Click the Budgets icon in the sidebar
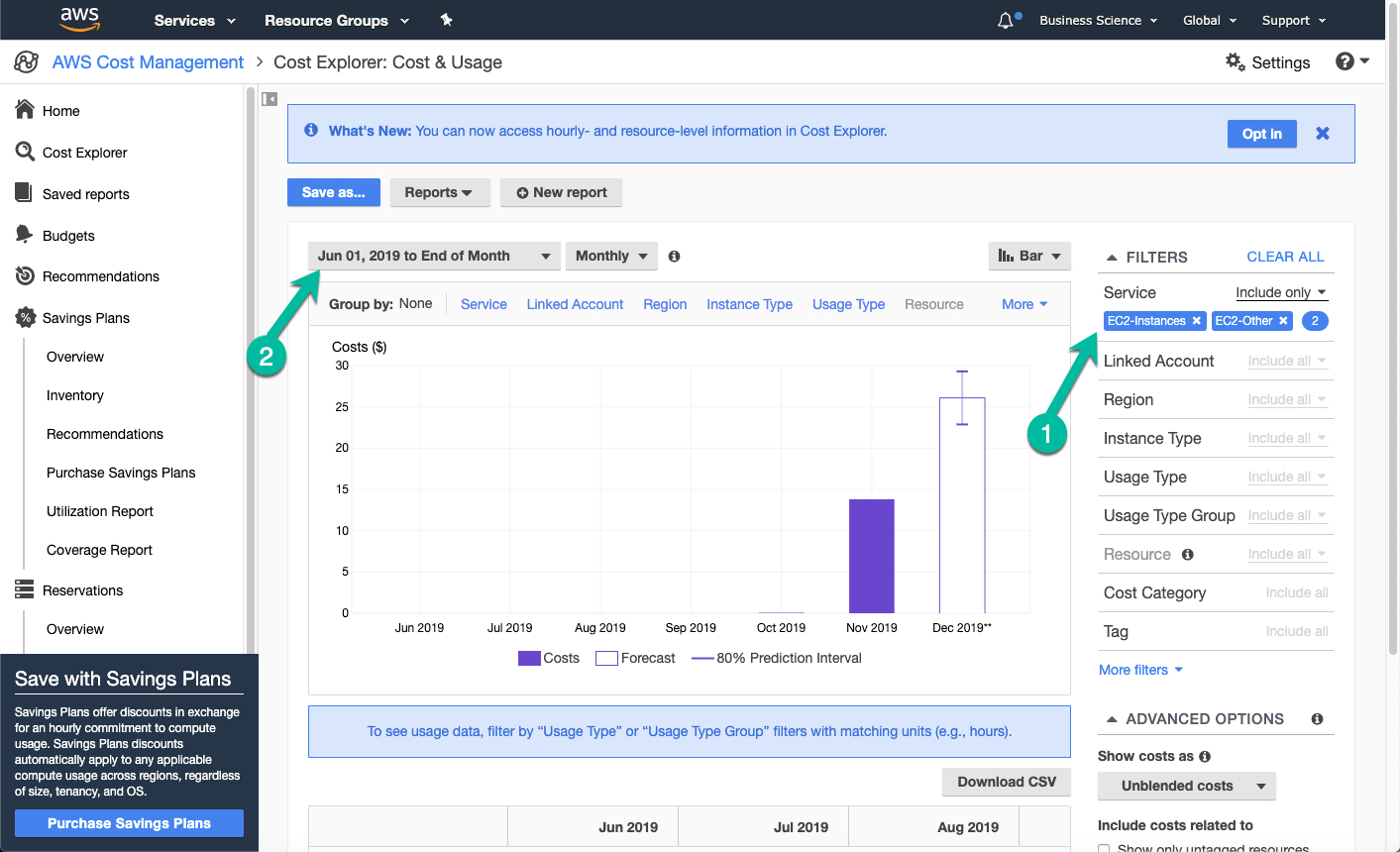This screenshot has width=1400, height=852. pyautogui.click(x=25, y=234)
